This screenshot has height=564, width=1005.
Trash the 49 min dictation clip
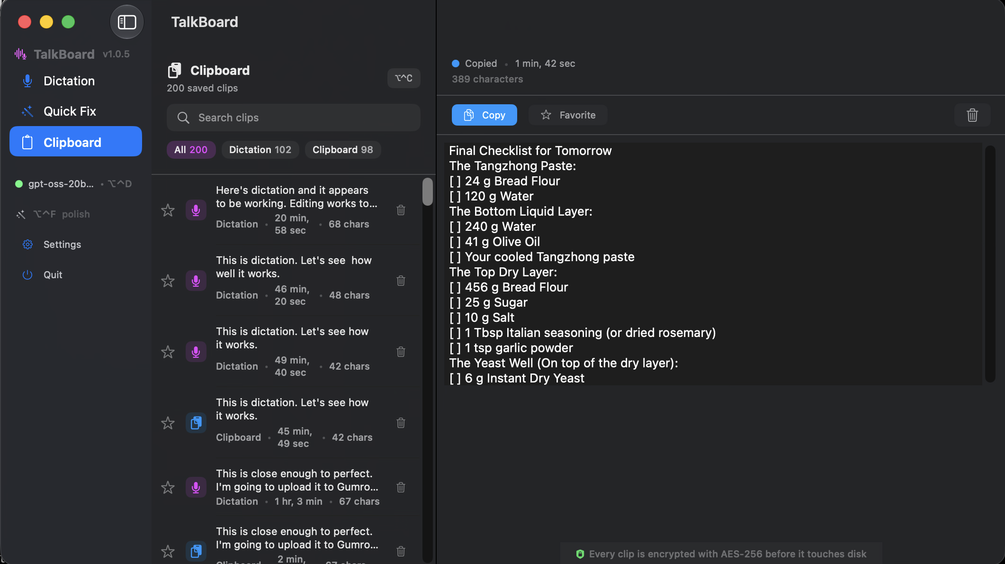(401, 352)
